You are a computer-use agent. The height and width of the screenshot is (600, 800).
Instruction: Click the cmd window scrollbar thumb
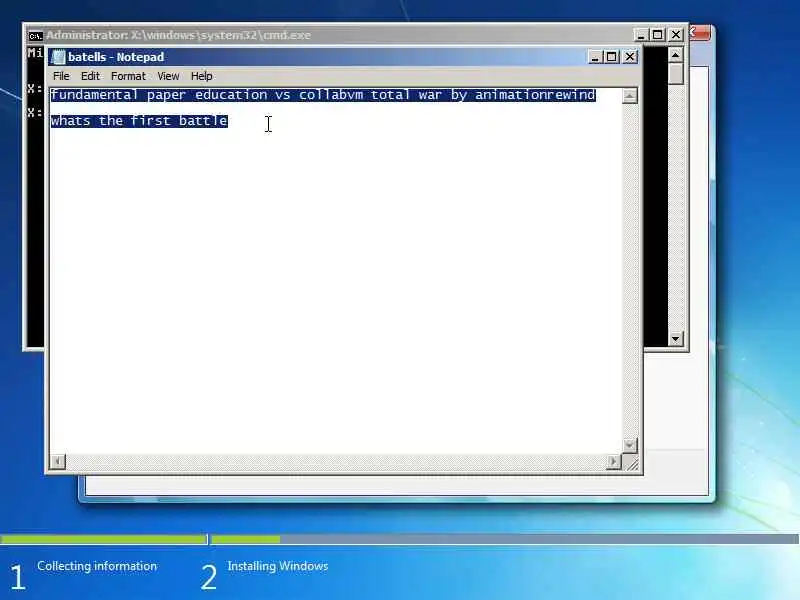676,73
